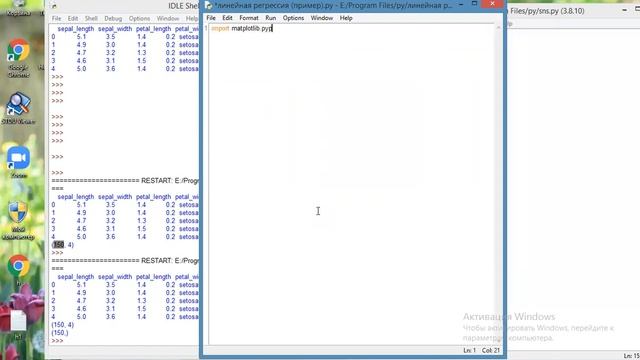640x360 pixels.
Task: Click the first 'RESTART' line in the shell
Action: [x=125, y=181]
